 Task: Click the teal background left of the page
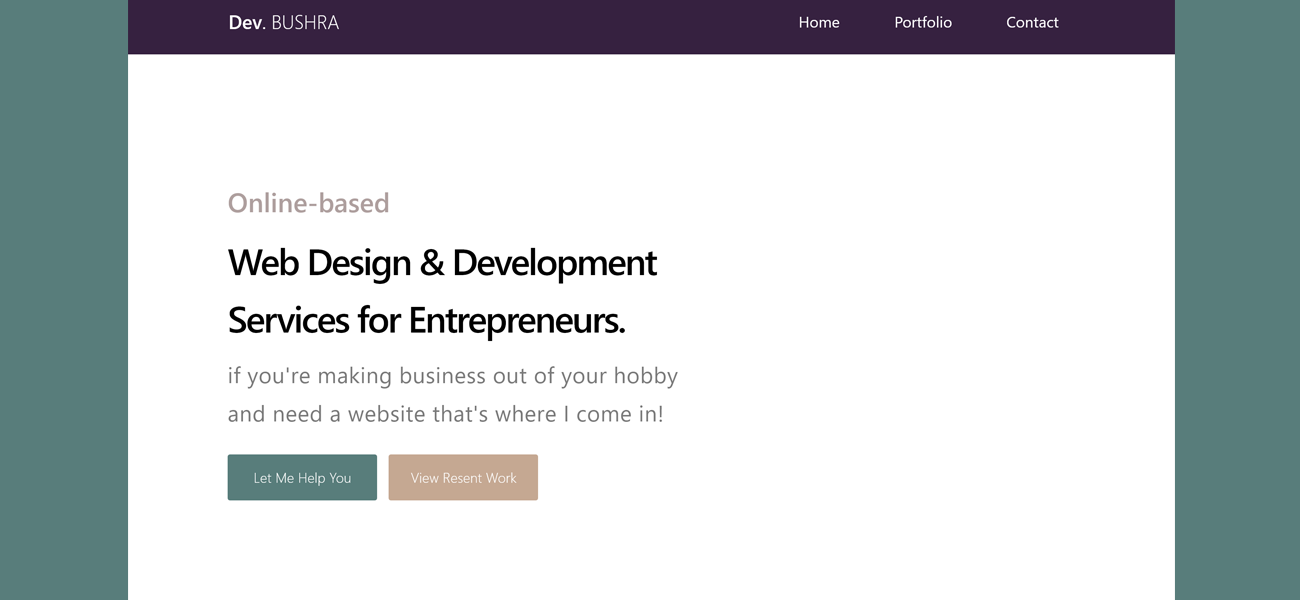tap(63, 300)
